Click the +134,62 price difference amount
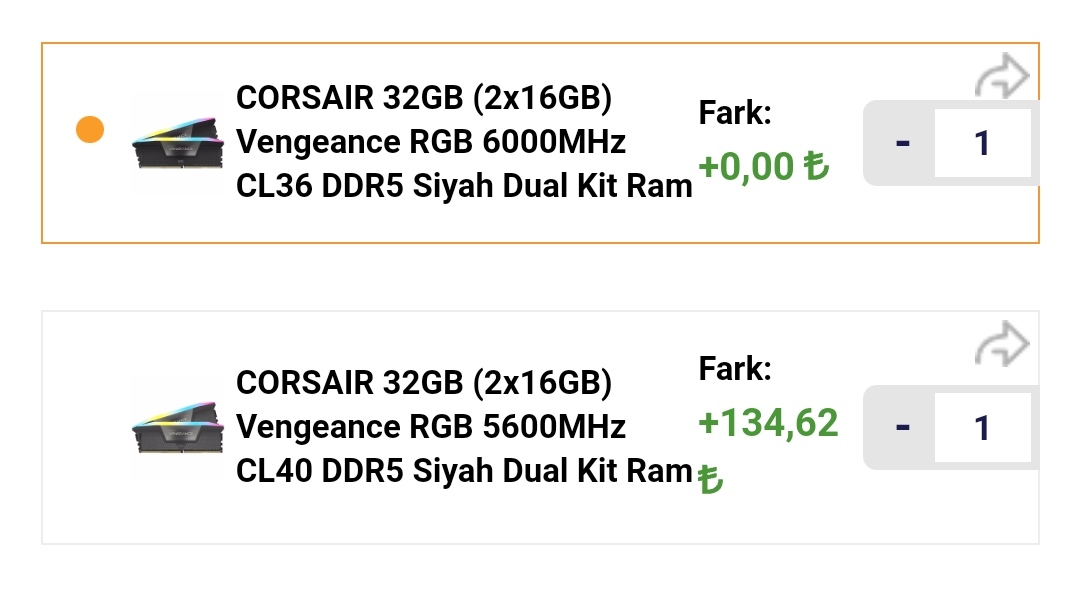 click(768, 423)
